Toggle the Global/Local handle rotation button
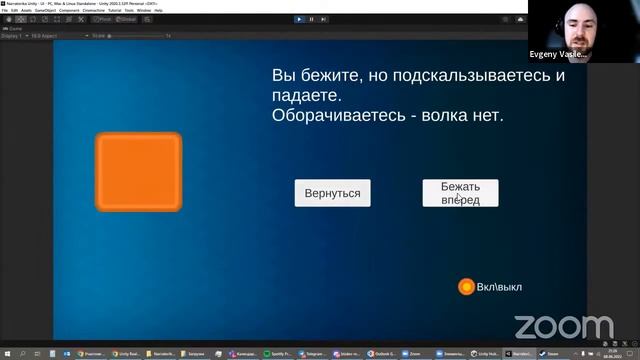640x360 pixels. pos(125,19)
